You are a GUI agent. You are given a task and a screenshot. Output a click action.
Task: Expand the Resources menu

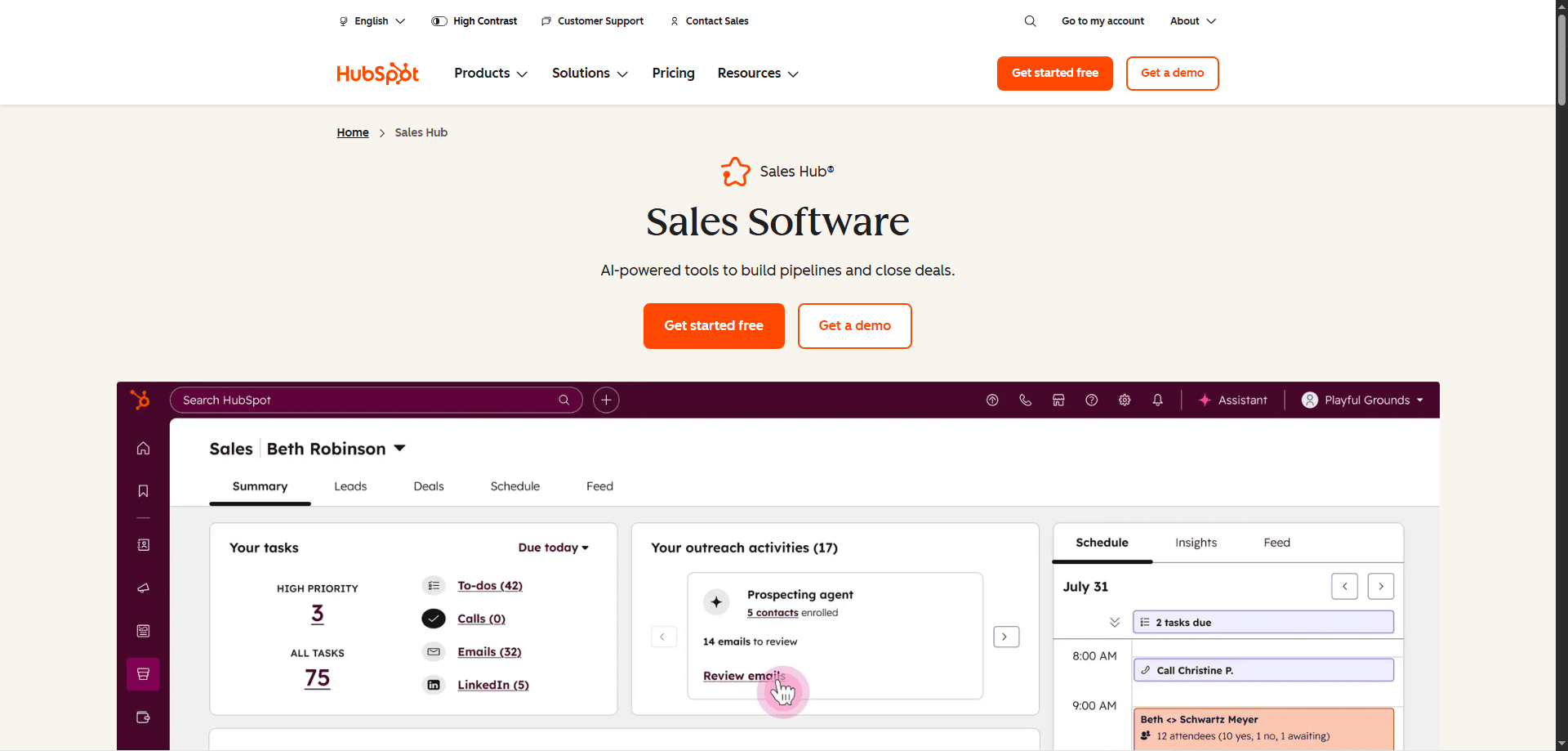coord(758,74)
